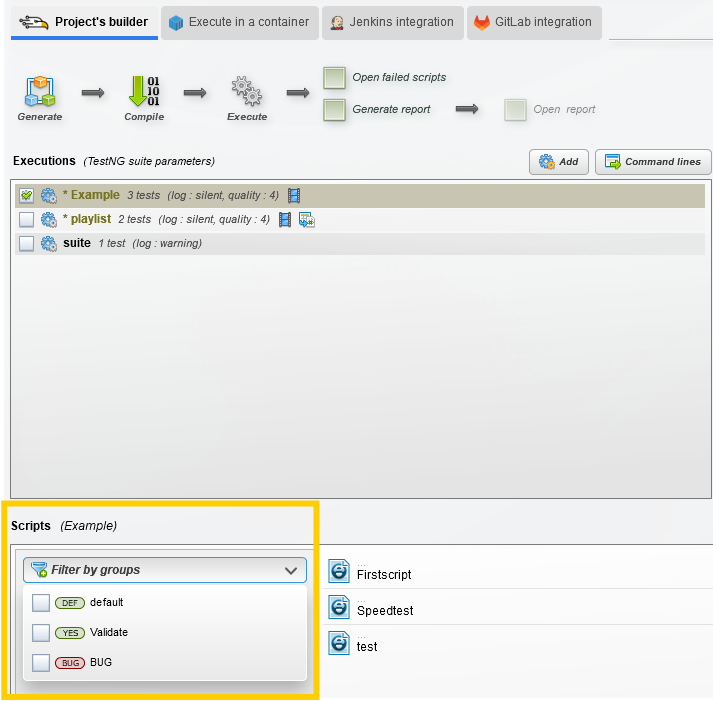
Task: Click the film strip icon on playlist row
Action: click(x=285, y=220)
